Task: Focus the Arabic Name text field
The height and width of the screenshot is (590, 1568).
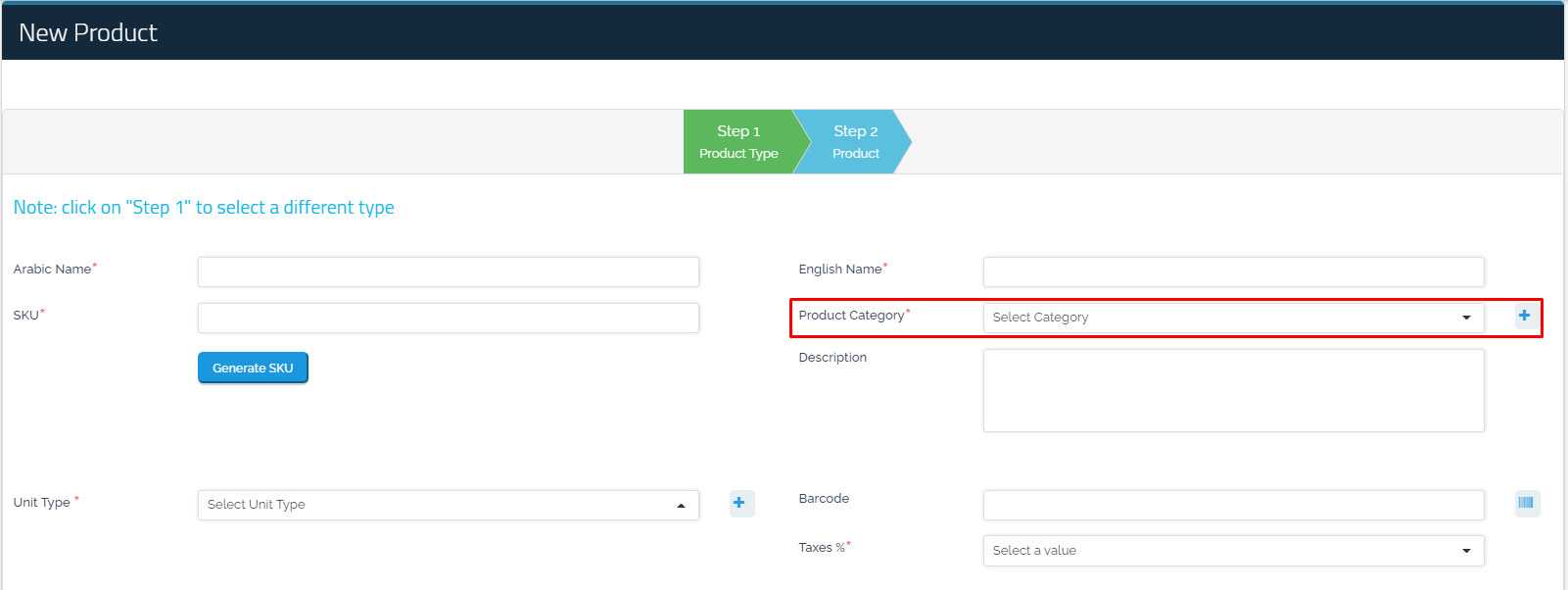Action: click(448, 271)
